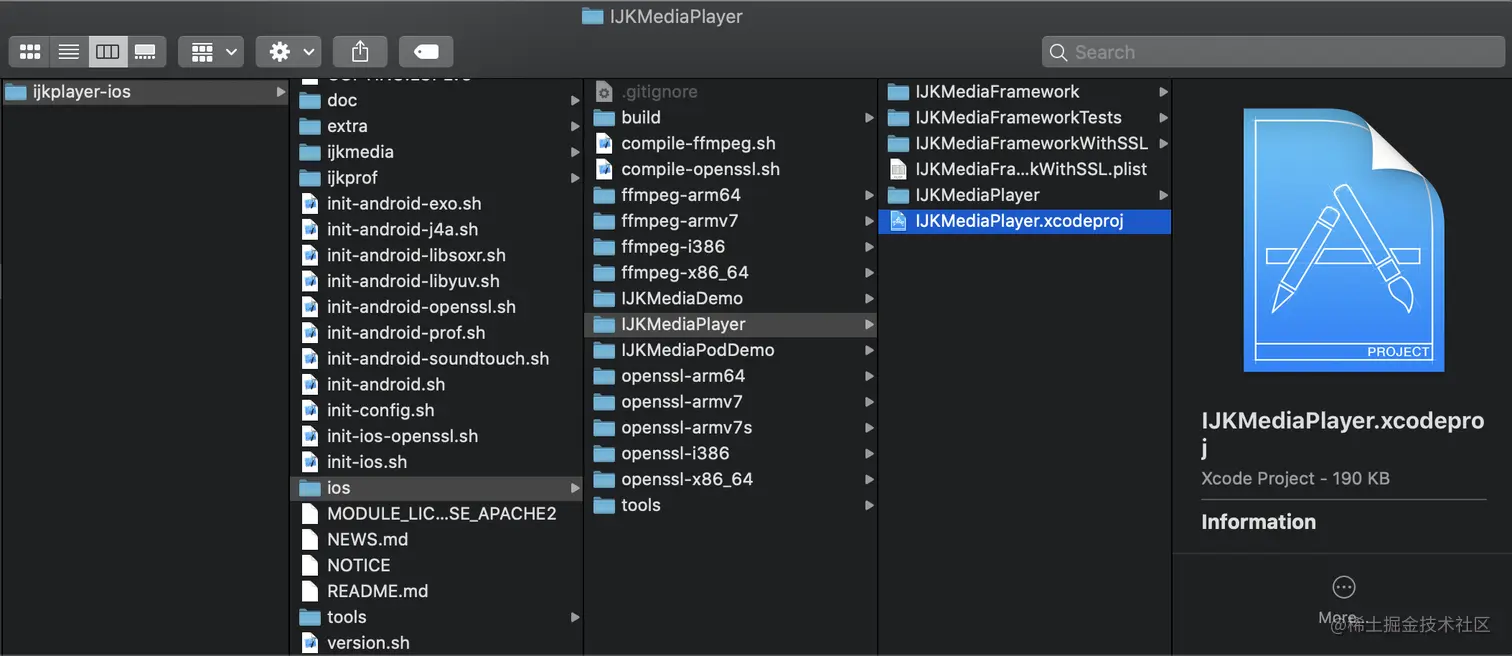
Task: Click the IJKMediaFra...kWithSSL.plist file icon
Action: 897,169
